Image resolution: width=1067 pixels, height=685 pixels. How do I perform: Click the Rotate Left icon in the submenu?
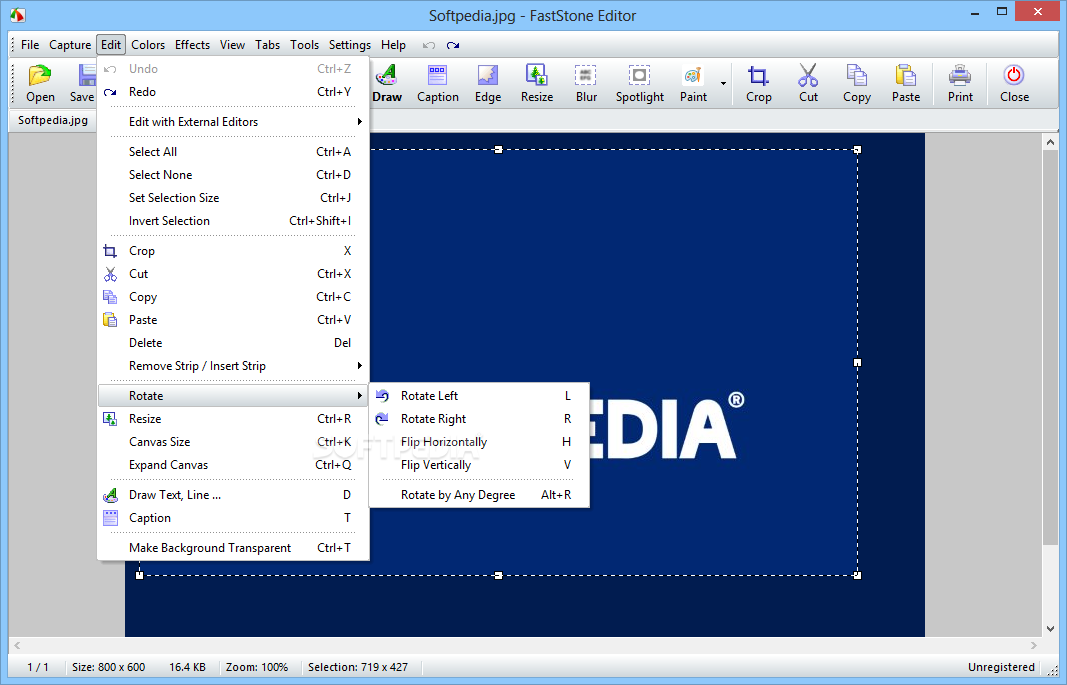[382, 396]
